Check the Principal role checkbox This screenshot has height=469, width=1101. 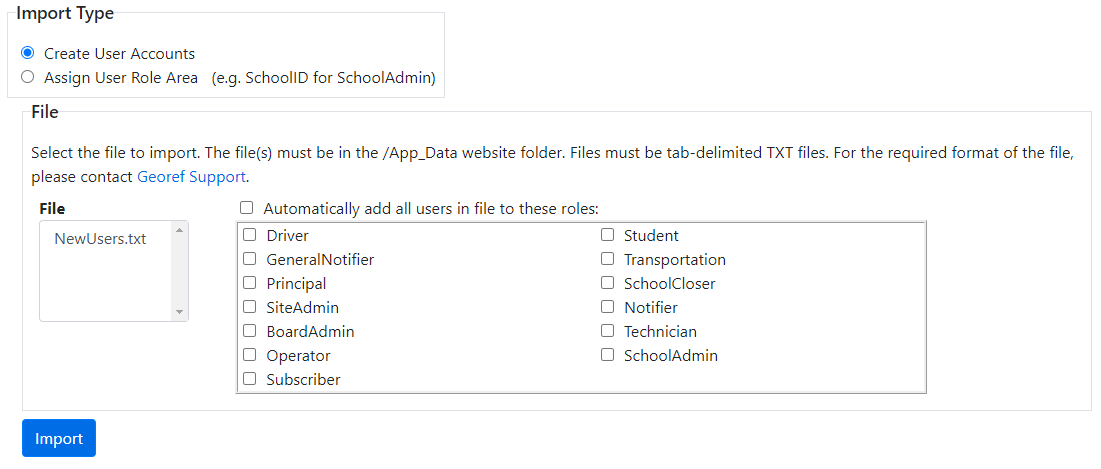(x=250, y=284)
